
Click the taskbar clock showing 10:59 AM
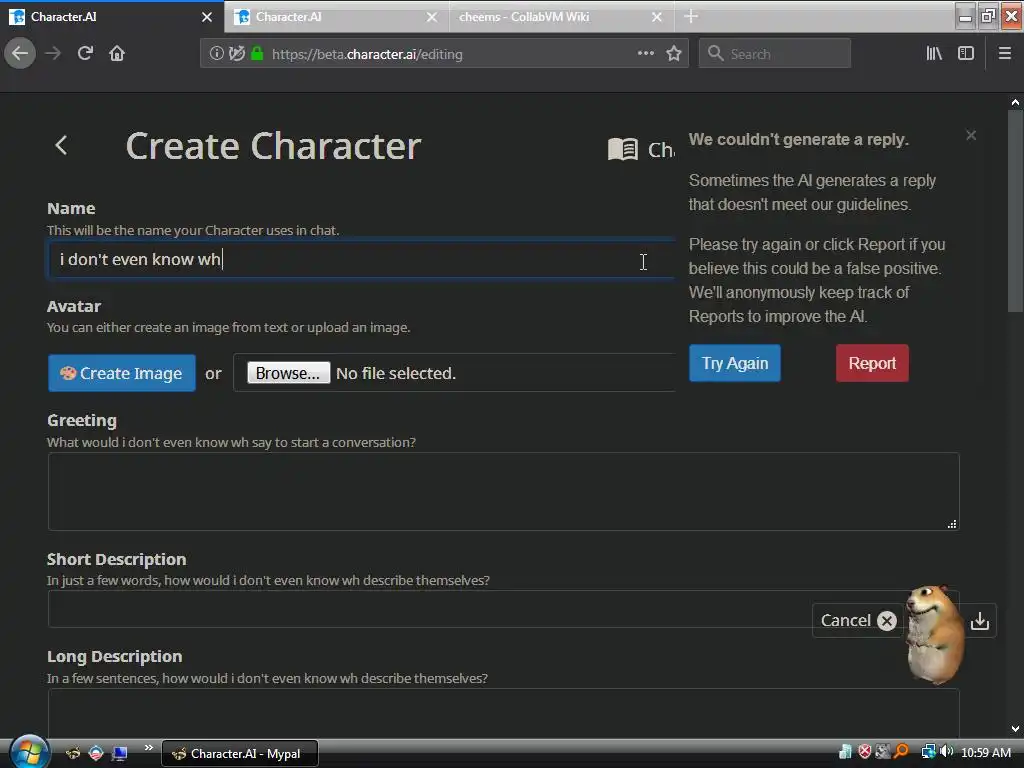pos(986,752)
